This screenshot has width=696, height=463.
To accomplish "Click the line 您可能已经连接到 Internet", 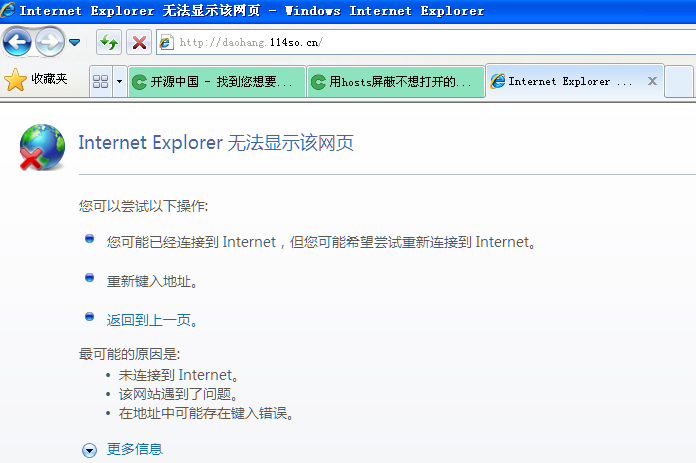I will point(321,242).
